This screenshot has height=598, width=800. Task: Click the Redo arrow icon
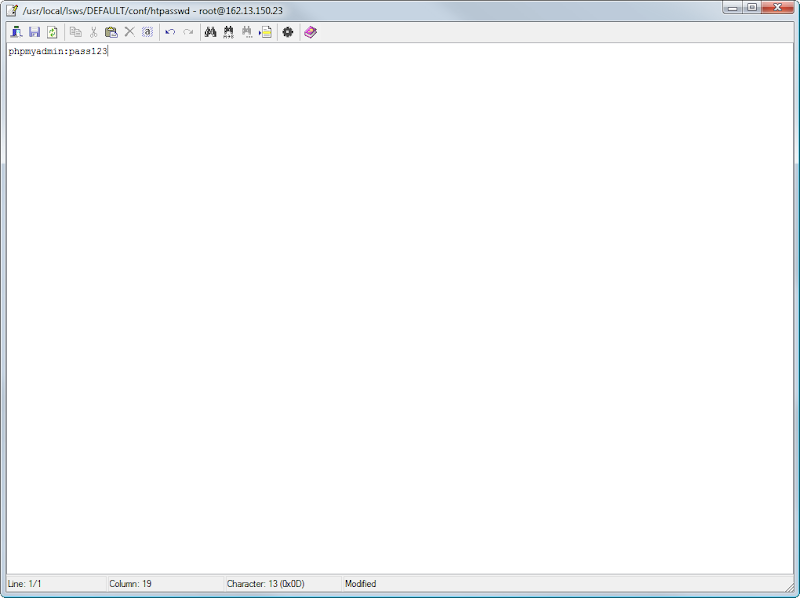tap(188, 32)
